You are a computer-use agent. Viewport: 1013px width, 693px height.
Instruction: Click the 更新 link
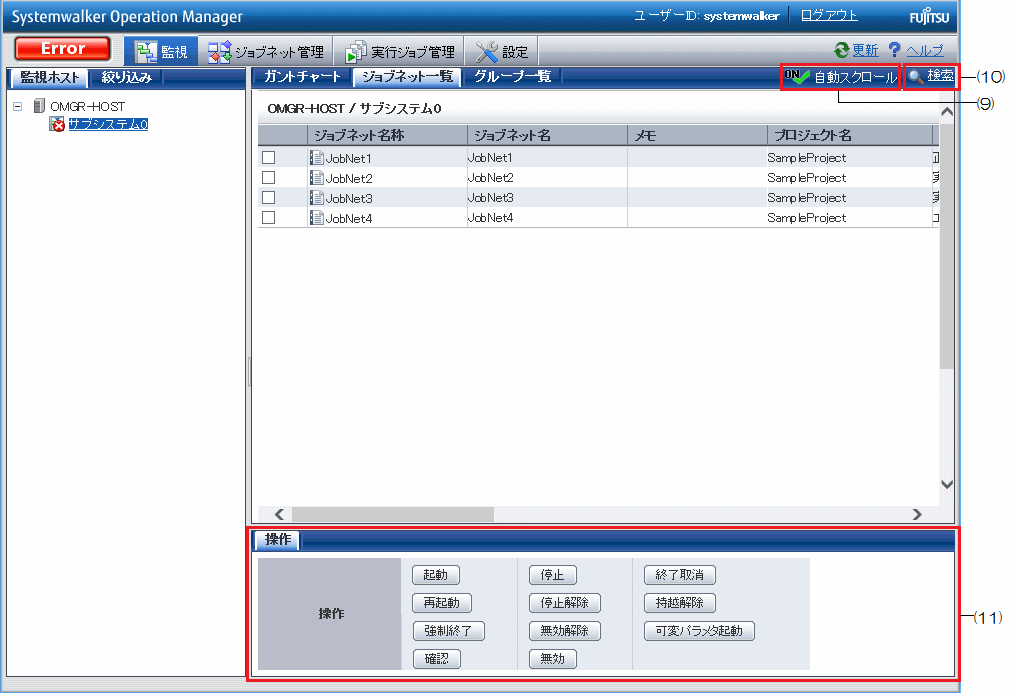(865, 50)
